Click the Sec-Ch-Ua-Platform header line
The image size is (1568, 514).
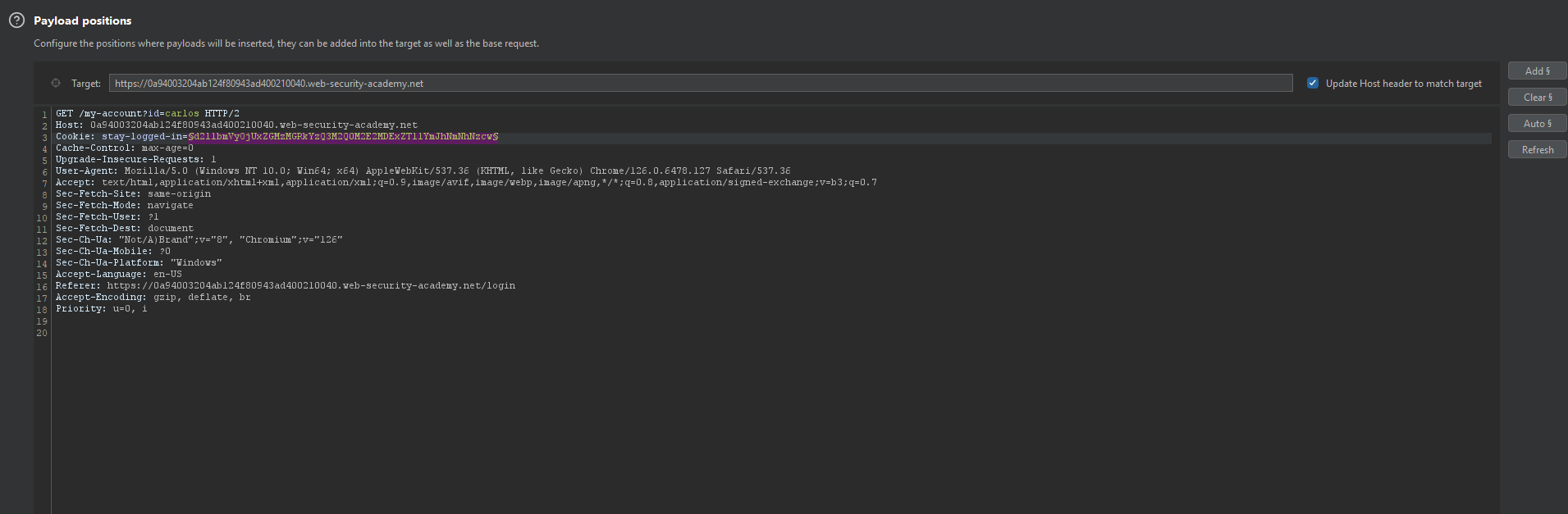[x=139, y=263]
